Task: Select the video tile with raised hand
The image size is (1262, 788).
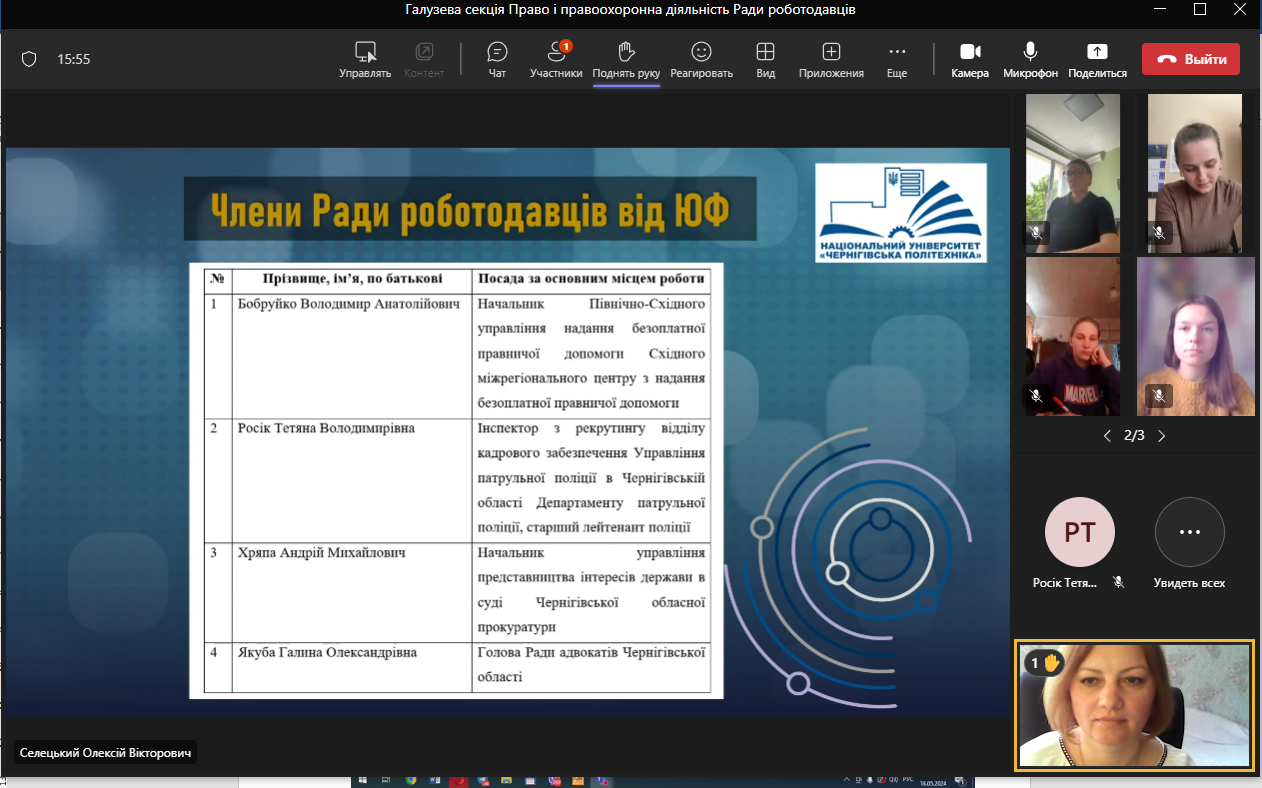Action: (1134, 705)
